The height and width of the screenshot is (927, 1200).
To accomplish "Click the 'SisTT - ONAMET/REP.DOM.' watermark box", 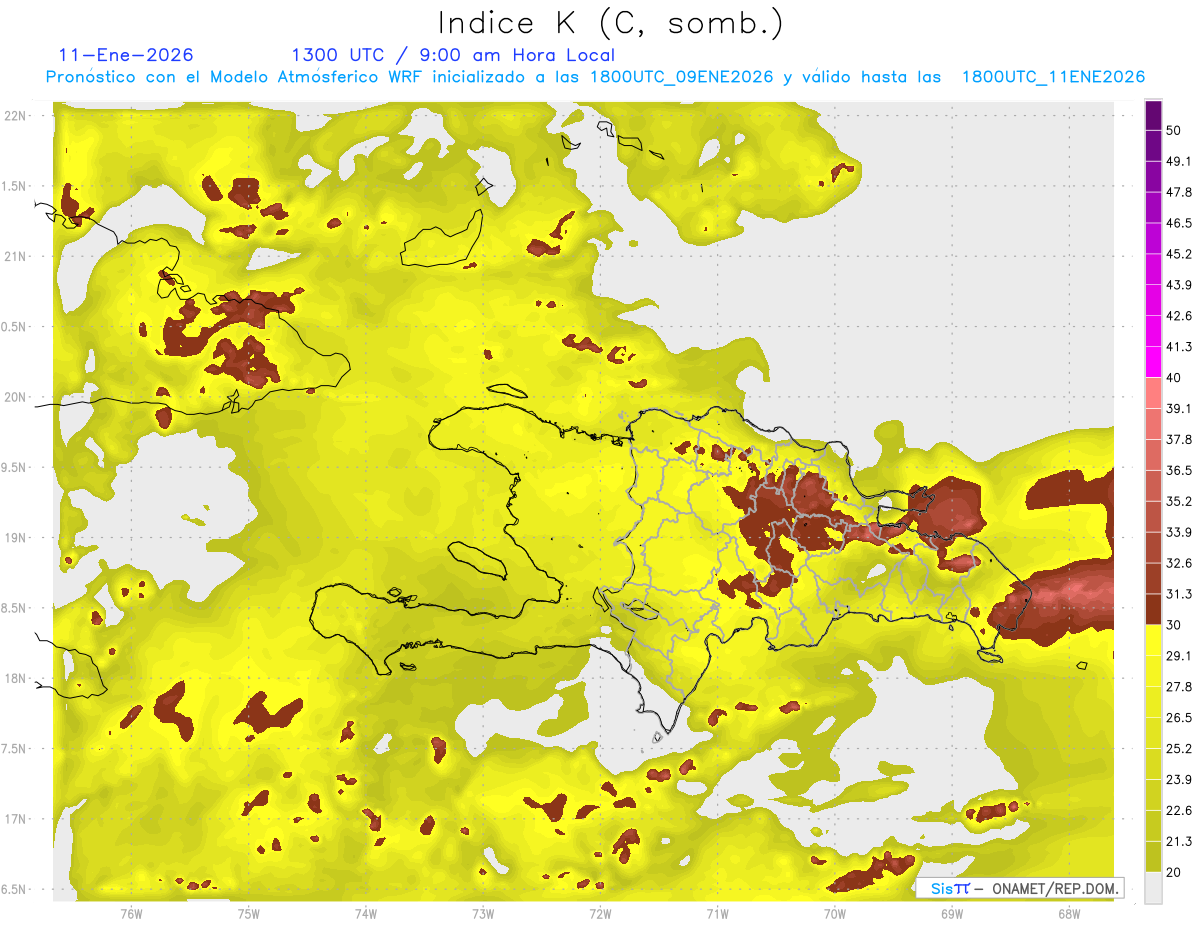I will 1019,888.
